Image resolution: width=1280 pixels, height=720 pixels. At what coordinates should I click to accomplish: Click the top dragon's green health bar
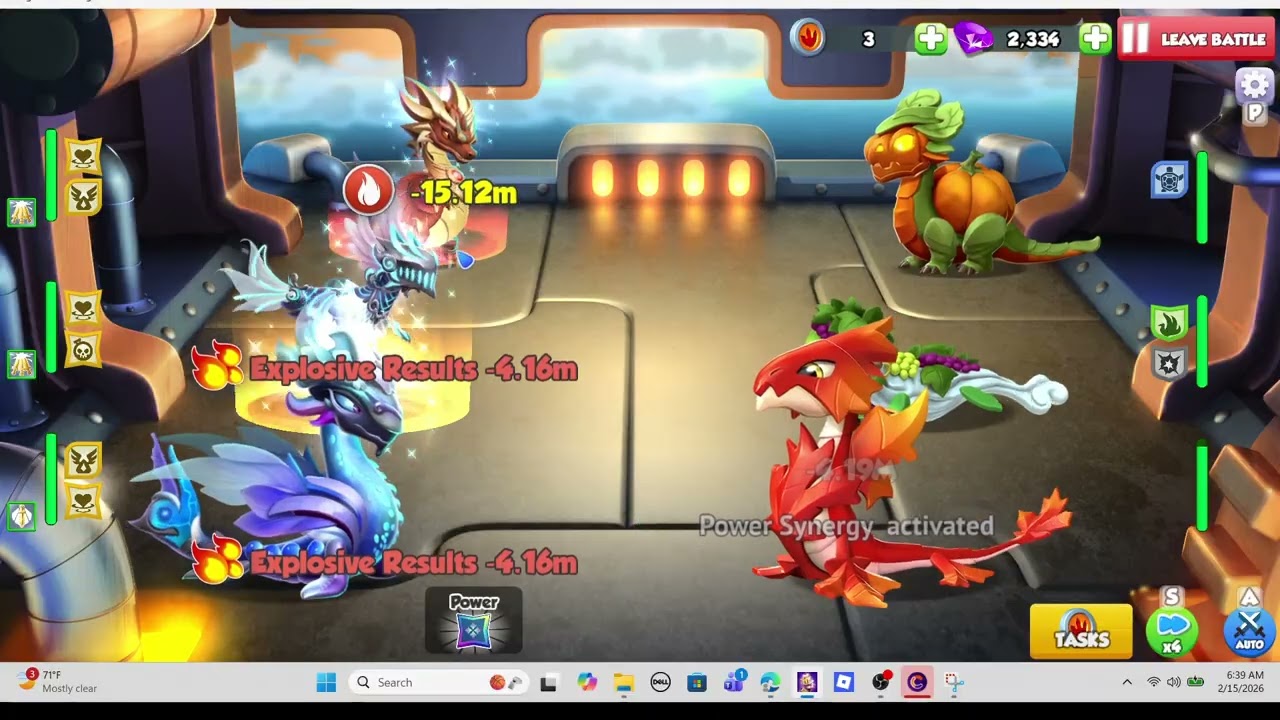[51, 176]
